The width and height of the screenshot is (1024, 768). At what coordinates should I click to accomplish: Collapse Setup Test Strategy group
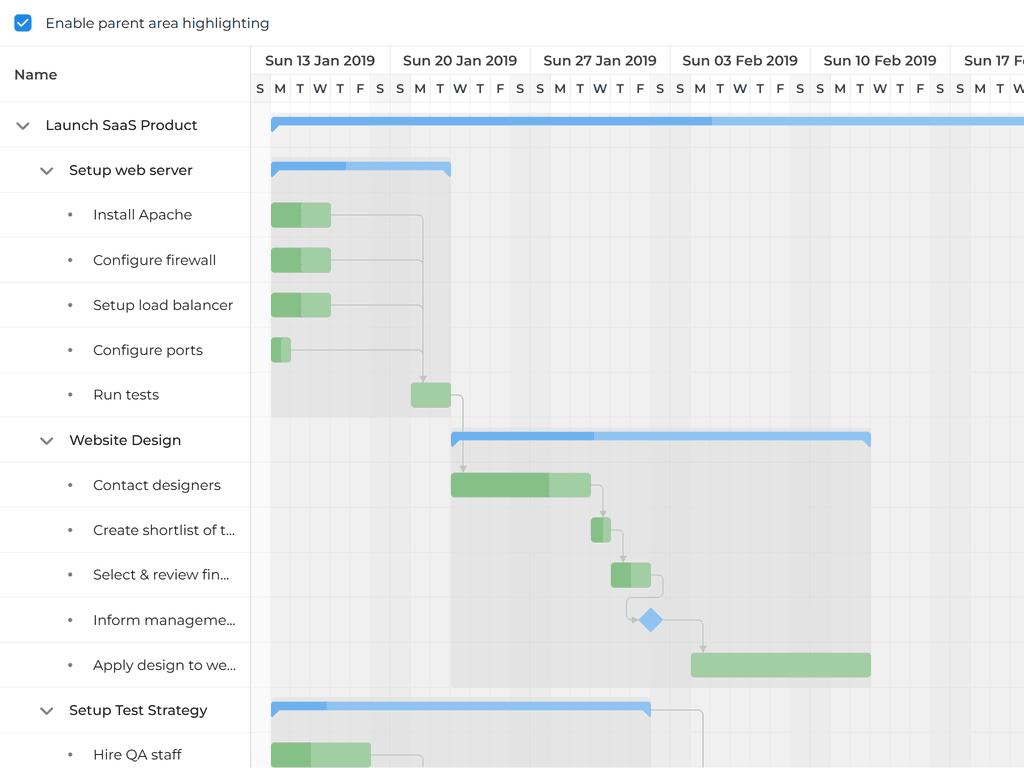pyautogui.click(x=46, y=711)
